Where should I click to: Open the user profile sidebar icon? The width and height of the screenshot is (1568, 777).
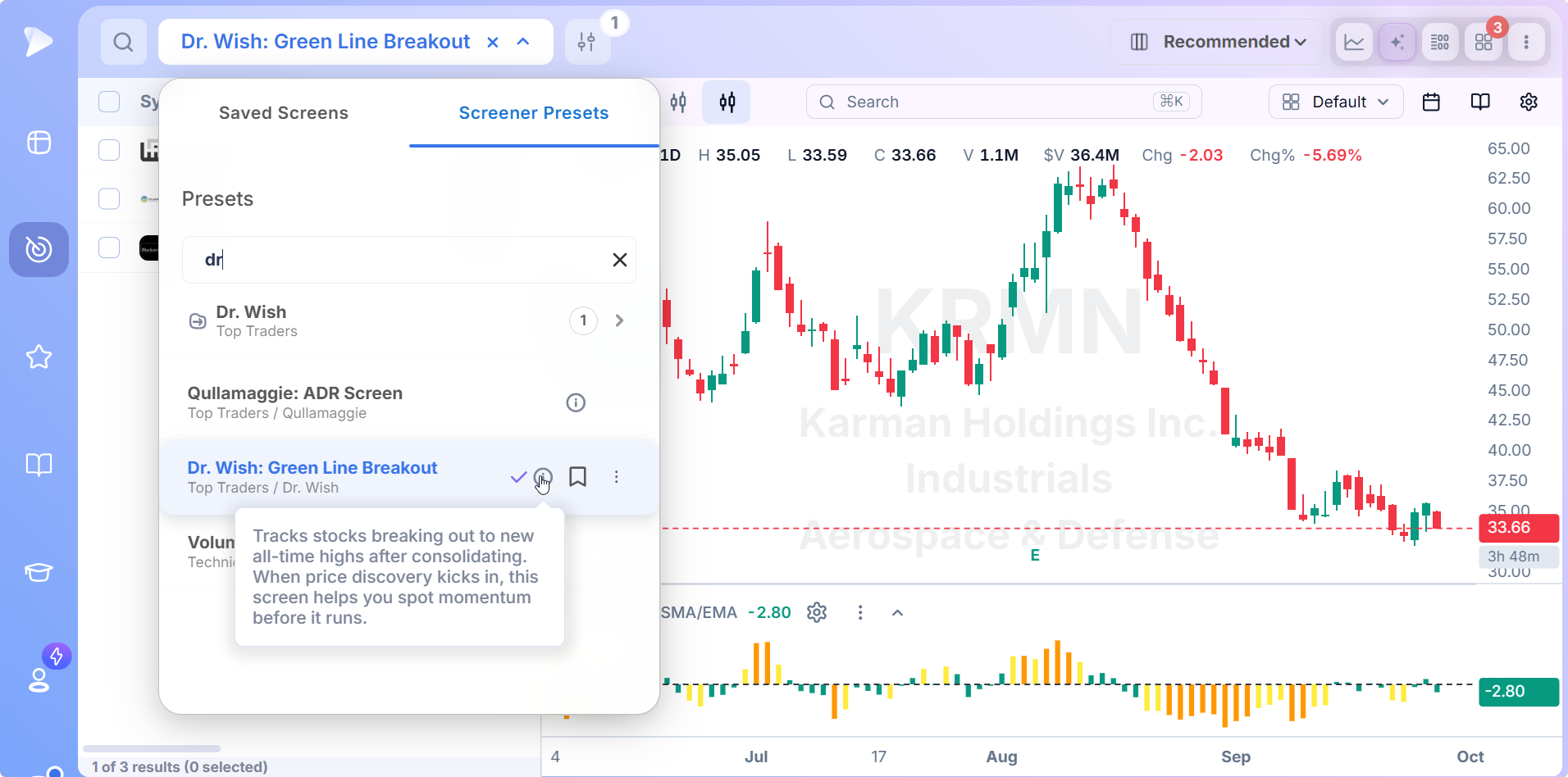point(39,680)
